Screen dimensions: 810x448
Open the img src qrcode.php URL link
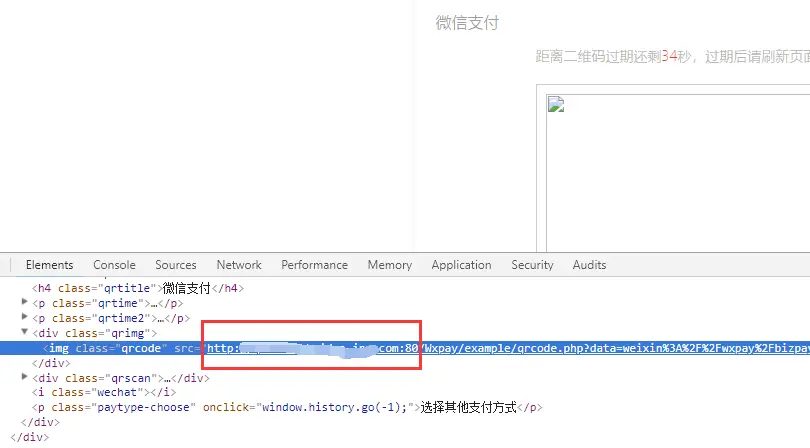coord(508,348)
